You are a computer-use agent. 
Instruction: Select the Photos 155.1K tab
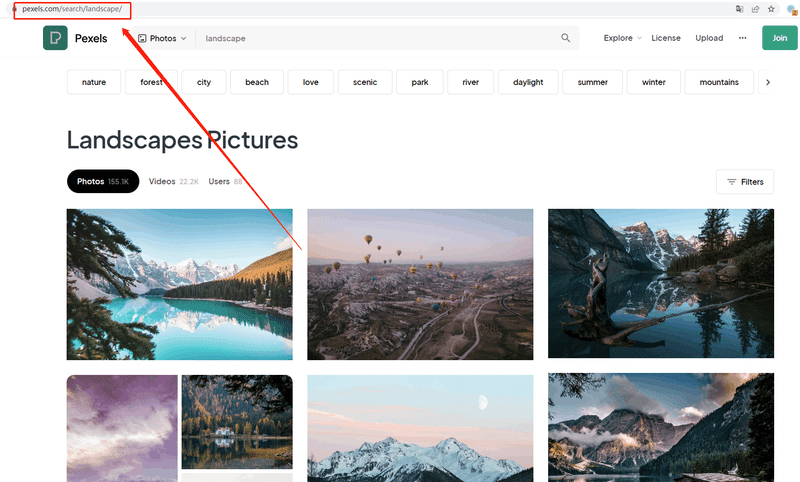click(103, 181)
